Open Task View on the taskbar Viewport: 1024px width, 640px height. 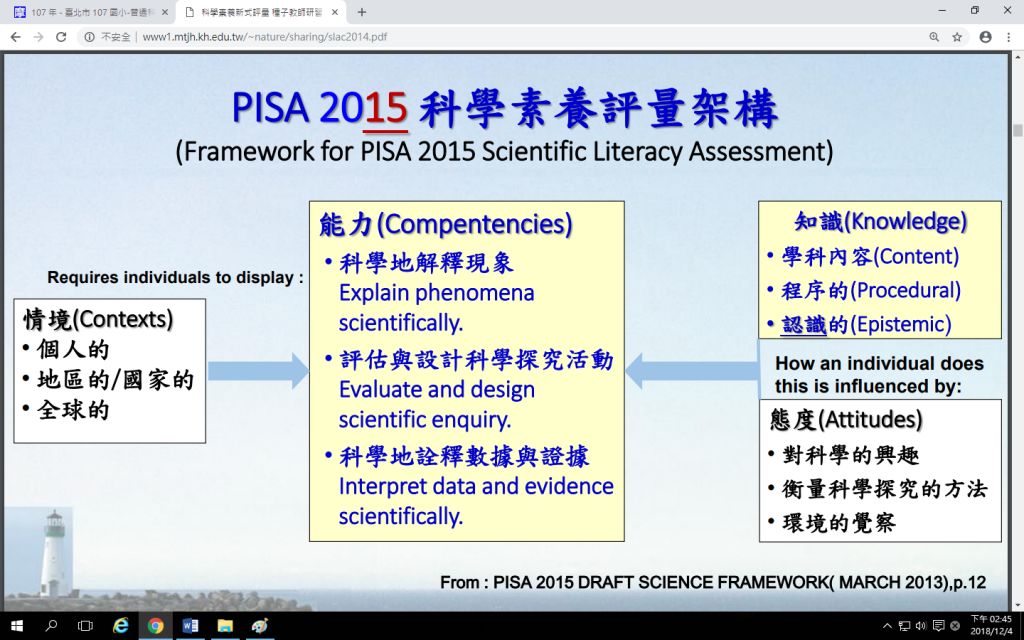tap(85, 626)
